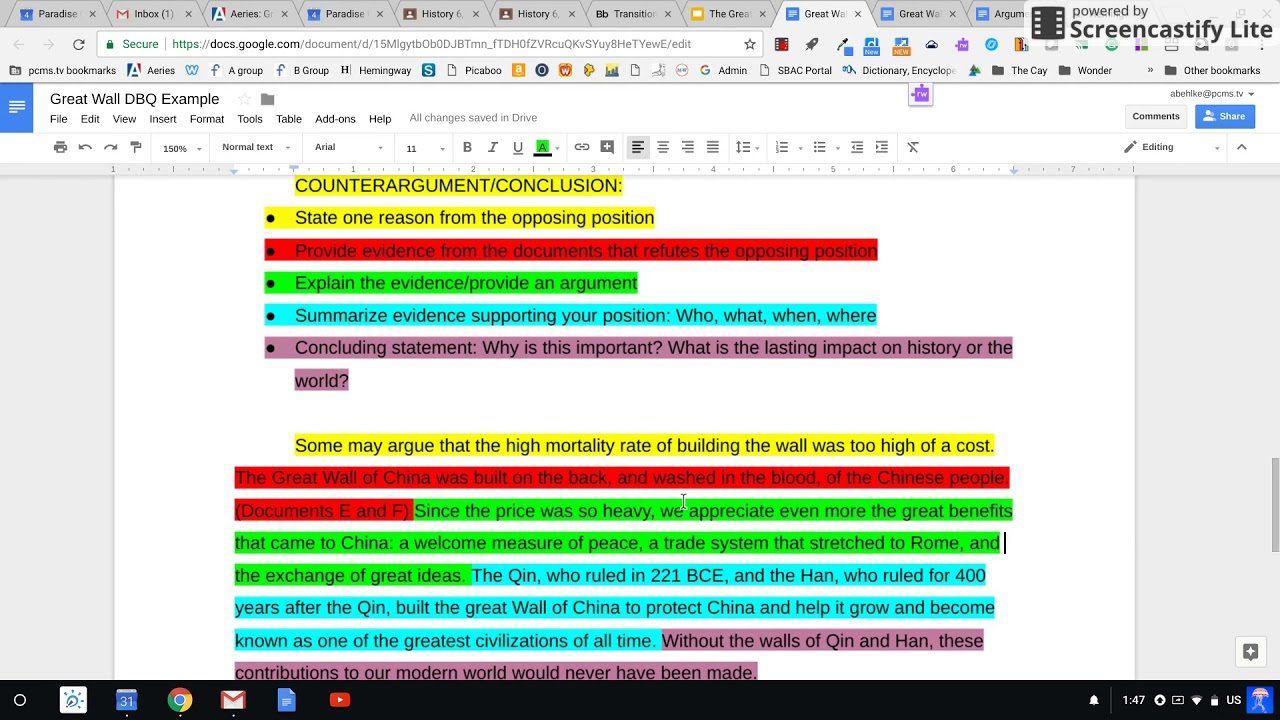This screenshot has width=1280, height=720.
Task: Move document using the folder icon
Action: pos(268,99)
